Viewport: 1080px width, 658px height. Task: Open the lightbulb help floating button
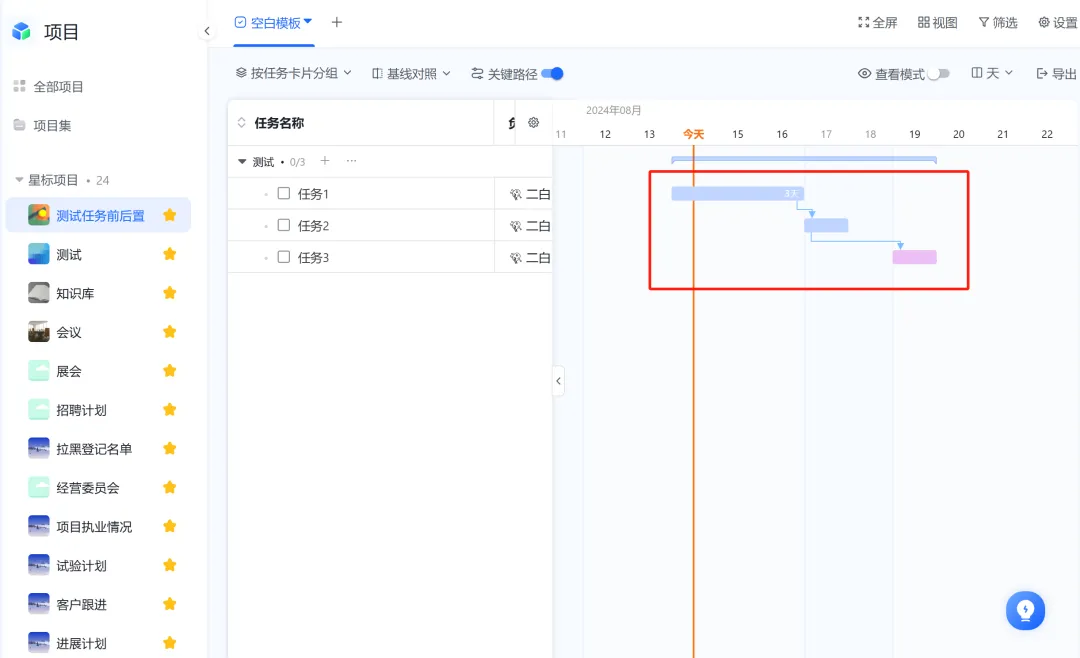point(1026,610)
